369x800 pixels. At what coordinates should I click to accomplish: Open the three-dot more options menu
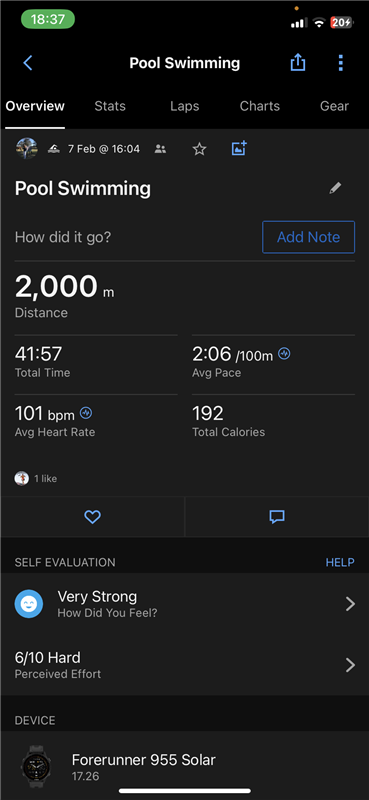(340, 63)
